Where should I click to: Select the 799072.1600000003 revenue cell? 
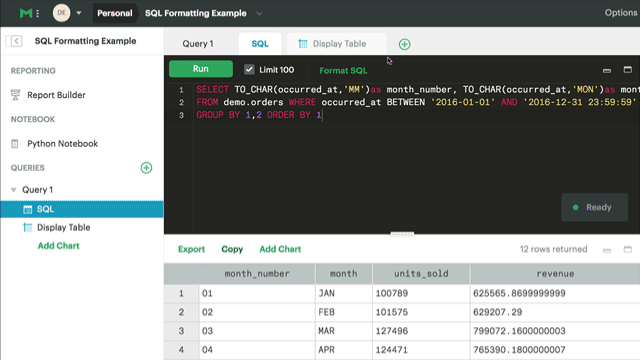555,331
